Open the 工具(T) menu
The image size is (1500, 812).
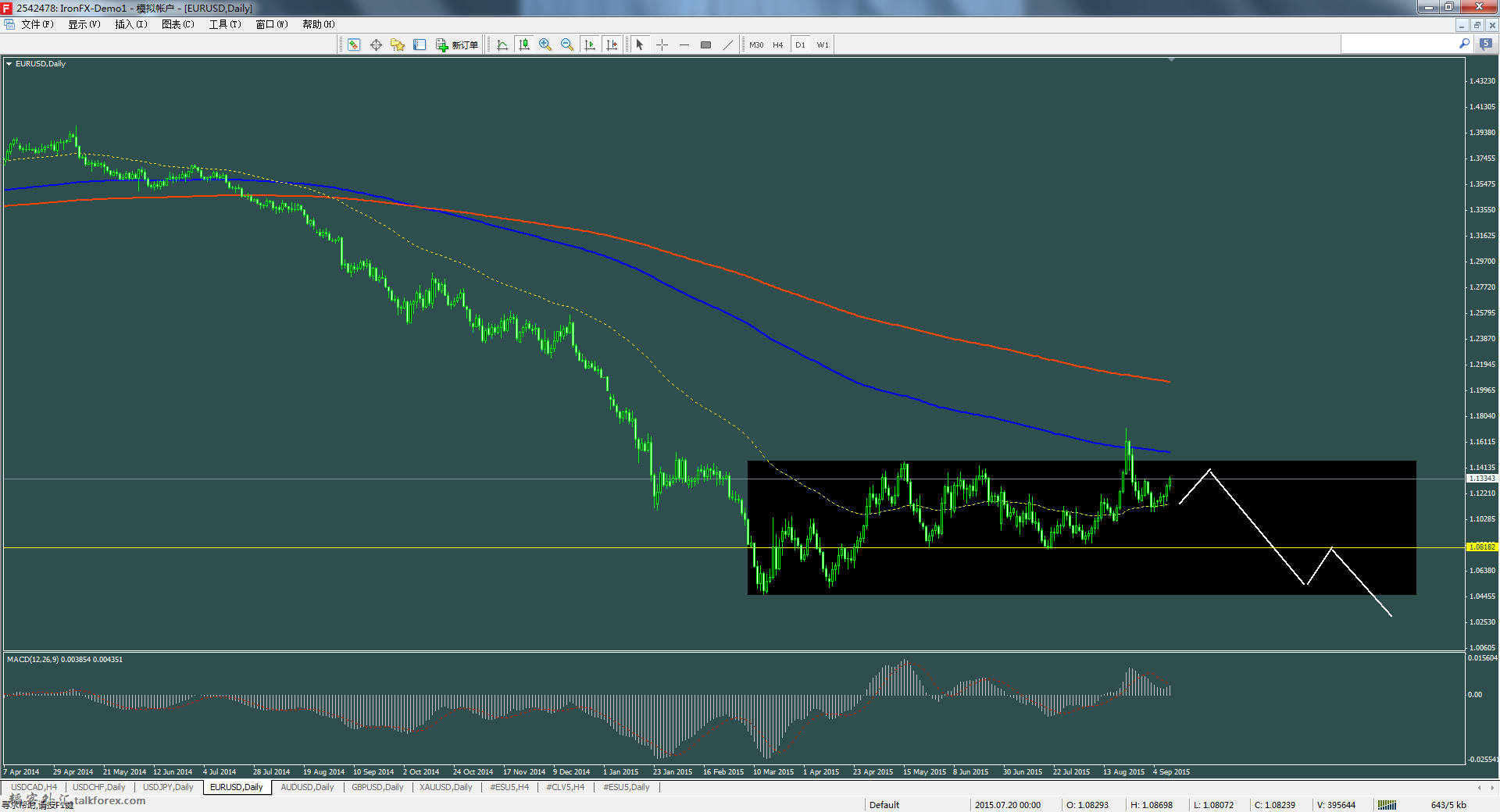point(225,24)
